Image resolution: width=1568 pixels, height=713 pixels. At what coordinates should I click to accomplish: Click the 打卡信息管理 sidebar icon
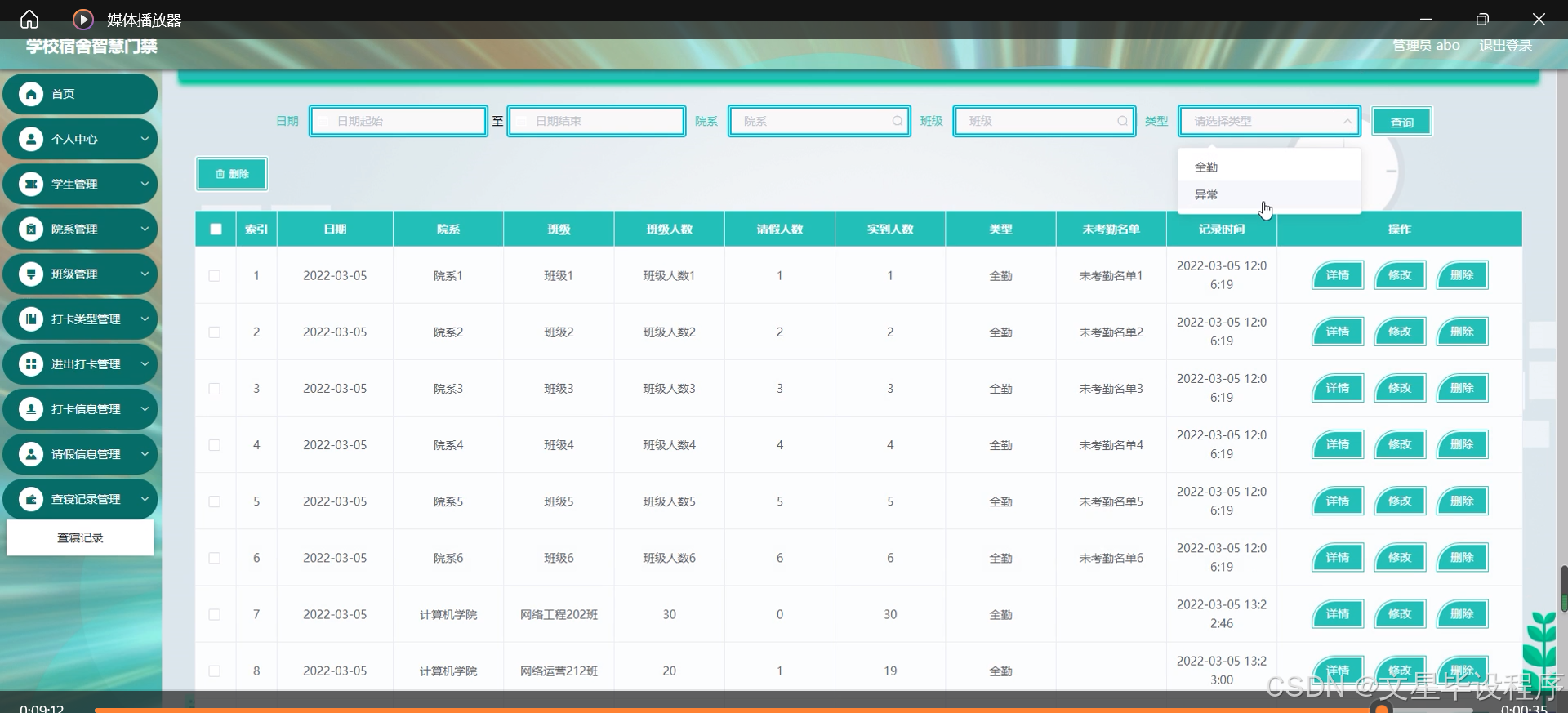[x=31, y=408]
